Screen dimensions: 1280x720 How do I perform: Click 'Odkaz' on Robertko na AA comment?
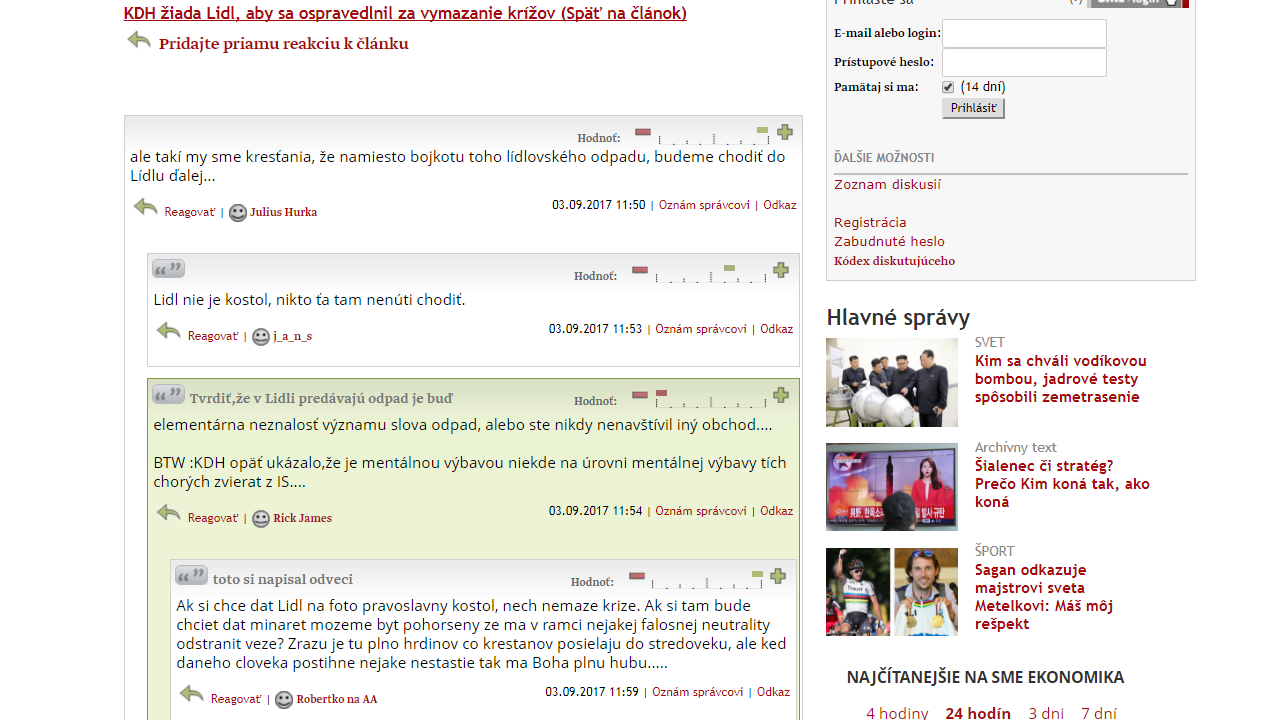click(773, 692)
